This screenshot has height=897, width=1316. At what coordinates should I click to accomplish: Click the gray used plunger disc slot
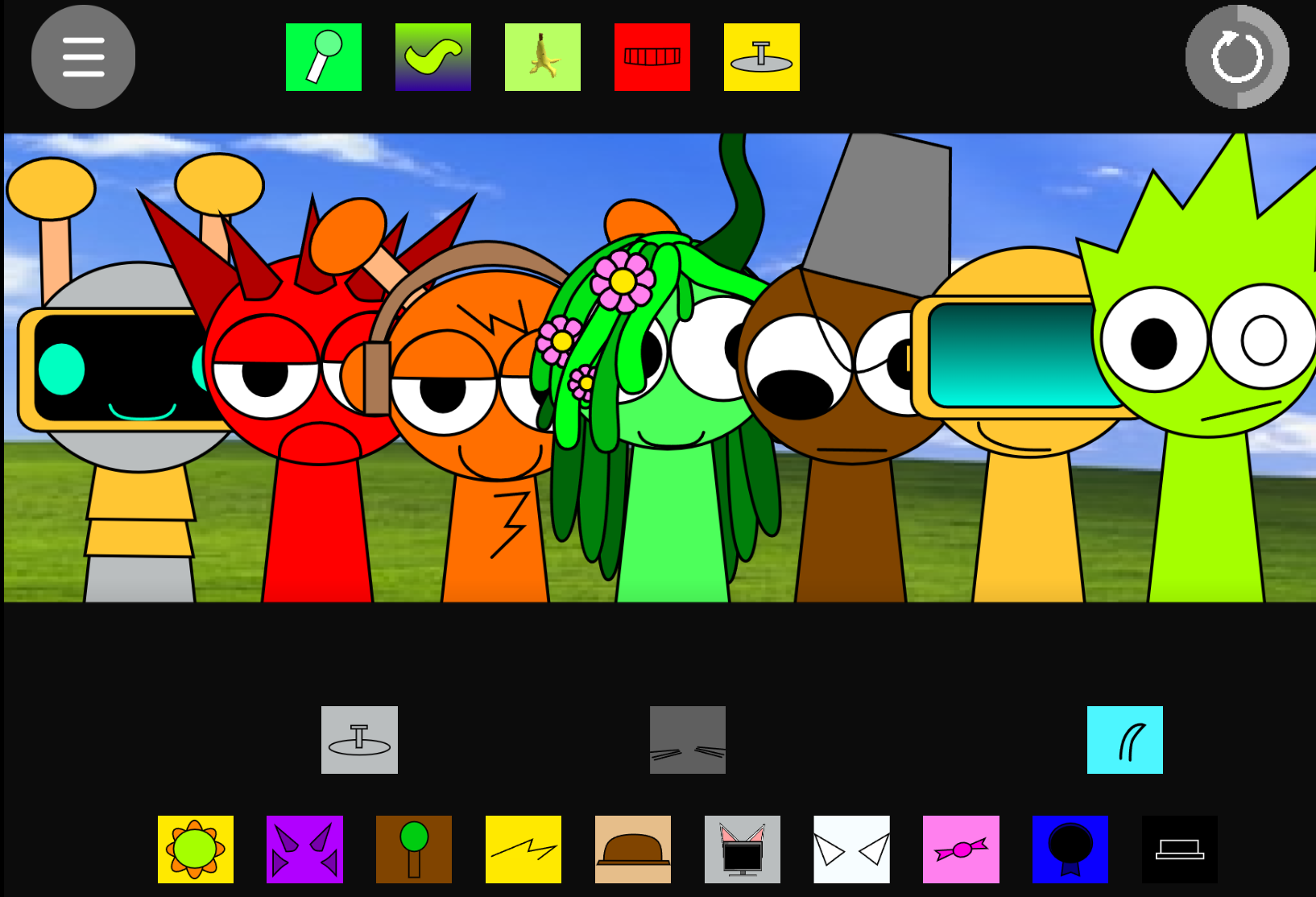click(x=359, y=740)
